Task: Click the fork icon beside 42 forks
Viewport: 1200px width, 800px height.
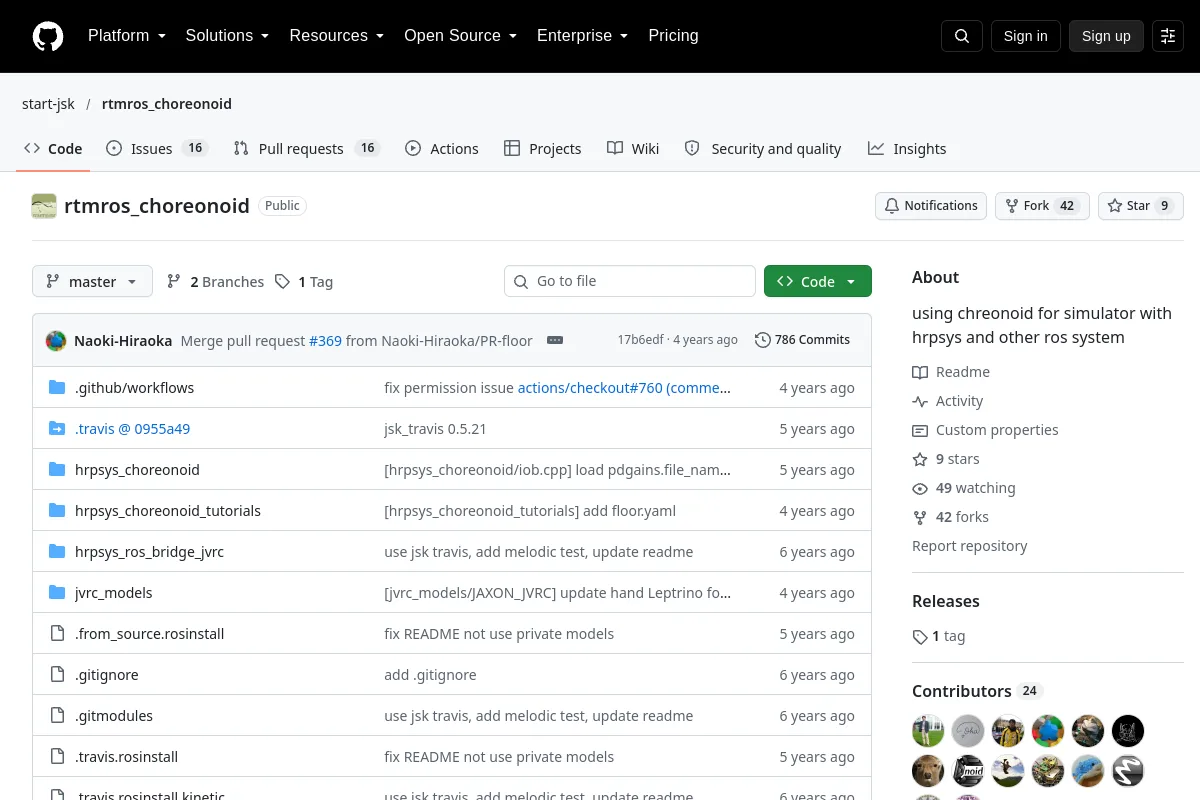Action: (x=920, y=517)
